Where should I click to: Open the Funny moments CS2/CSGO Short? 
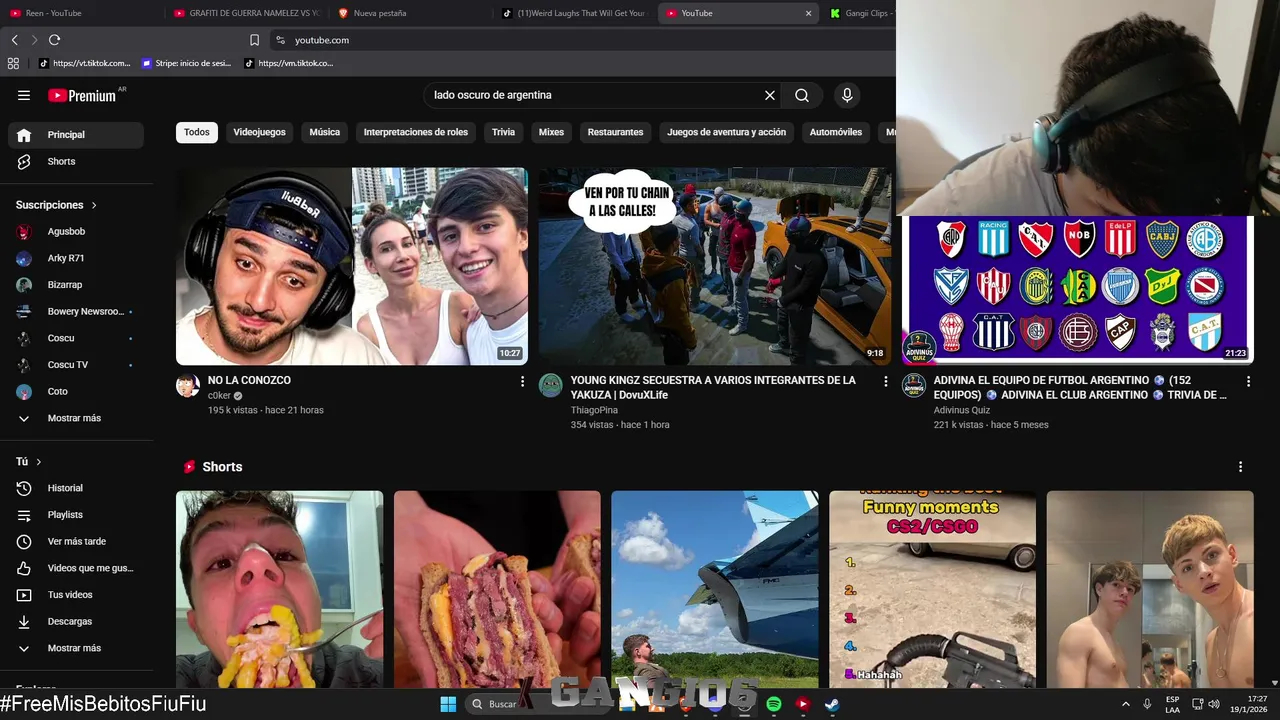click(x=932, y=589)
